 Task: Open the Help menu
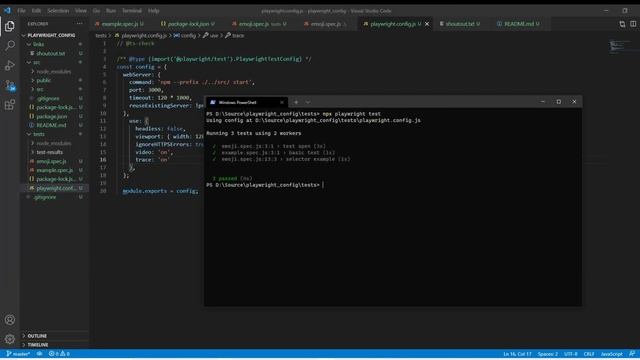pos(154,11)
